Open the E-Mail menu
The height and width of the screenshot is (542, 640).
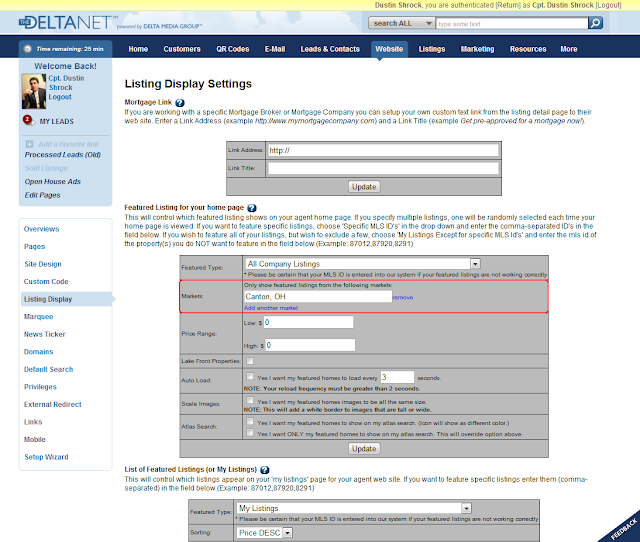[275, 49]
